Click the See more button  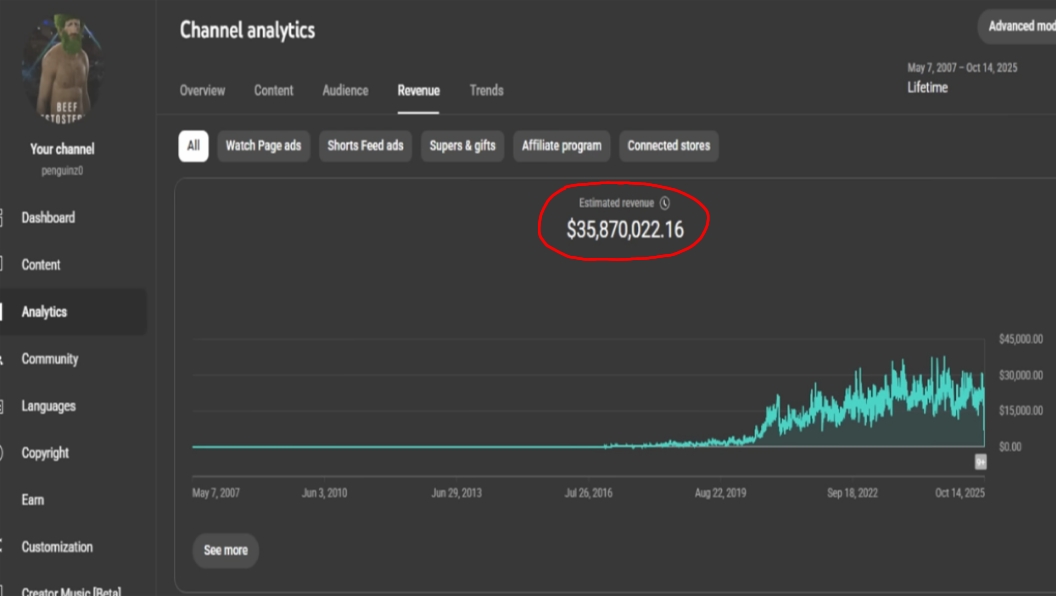(x=226, y=550)
